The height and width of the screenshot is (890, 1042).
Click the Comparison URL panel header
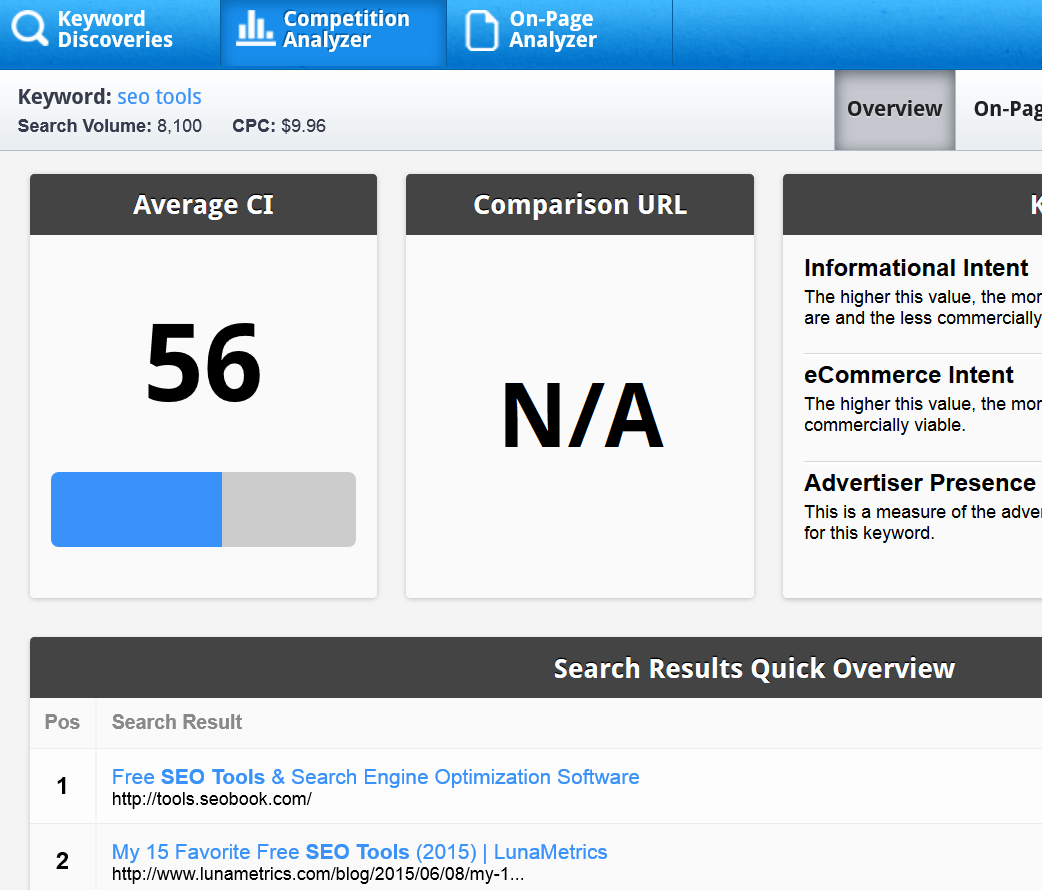(x=580, y=205)
